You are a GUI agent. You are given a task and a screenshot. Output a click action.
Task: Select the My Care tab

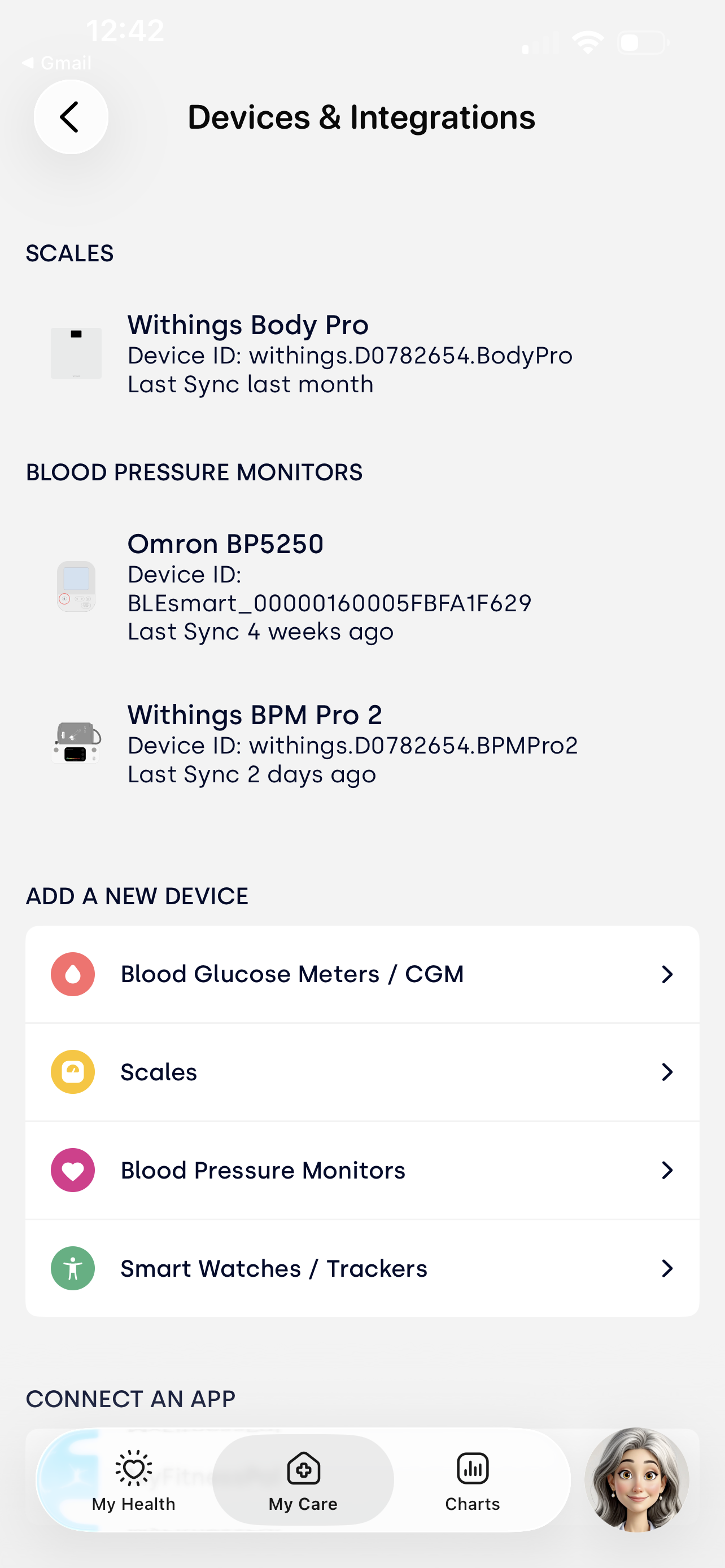pyautogui.click(x=303, y=1481)
